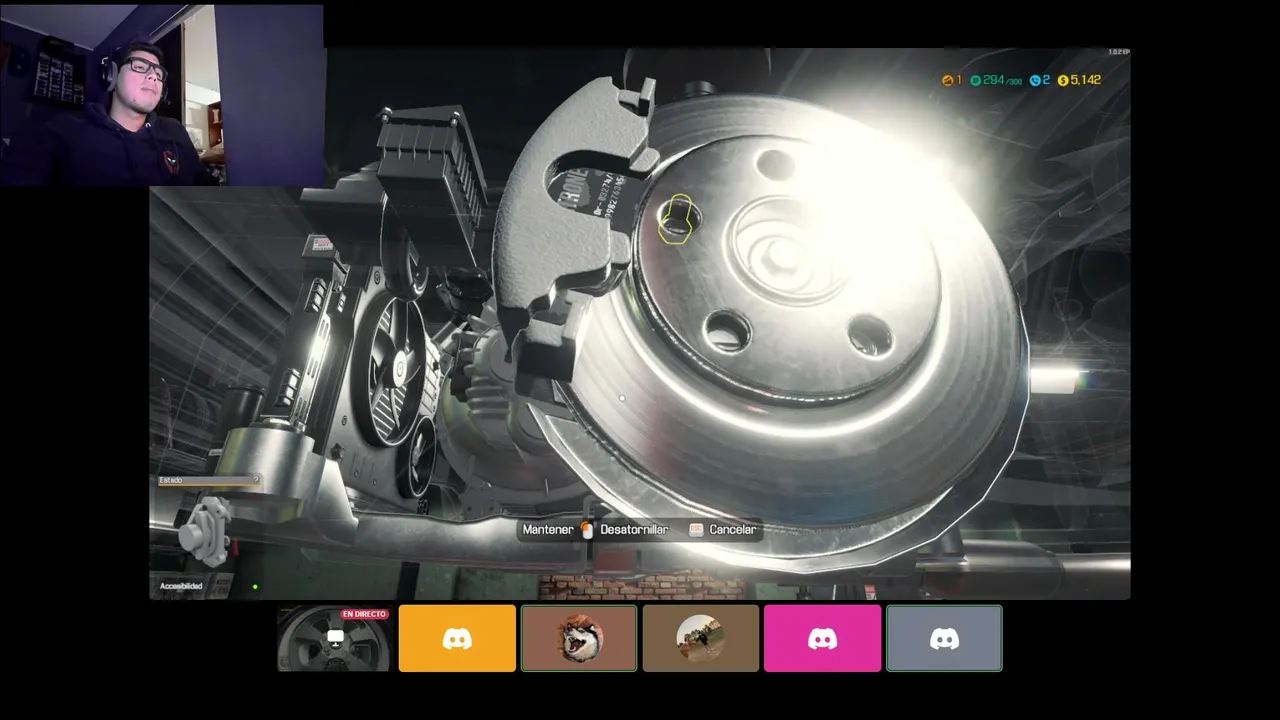The width and height of the screenshot is (1280, 720).
Task: Click the screen share icon on wheel thumbnail
Action: (x=335, y=637)
